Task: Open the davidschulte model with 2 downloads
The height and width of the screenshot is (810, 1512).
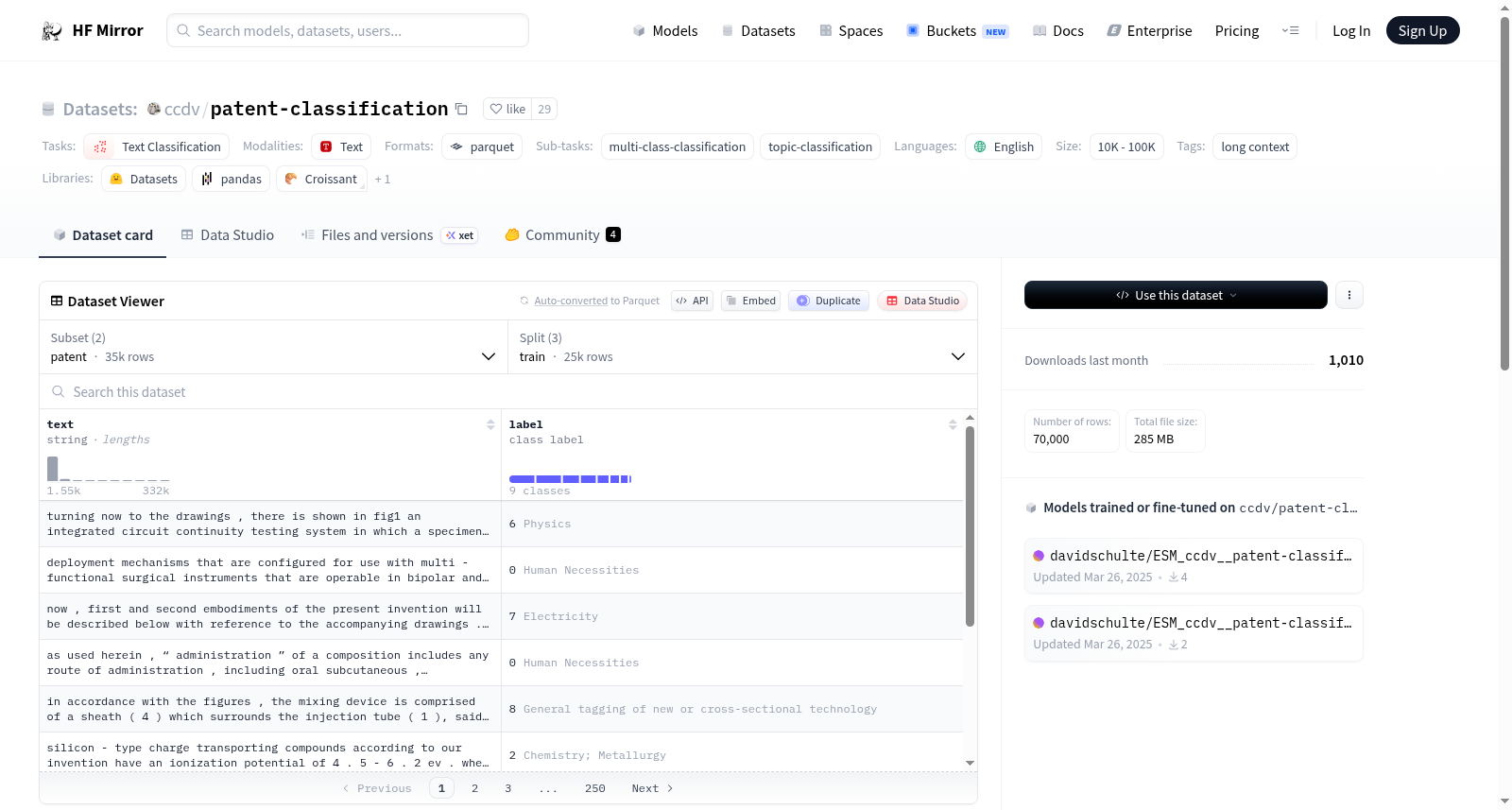Action: (x=1194, y=632)
